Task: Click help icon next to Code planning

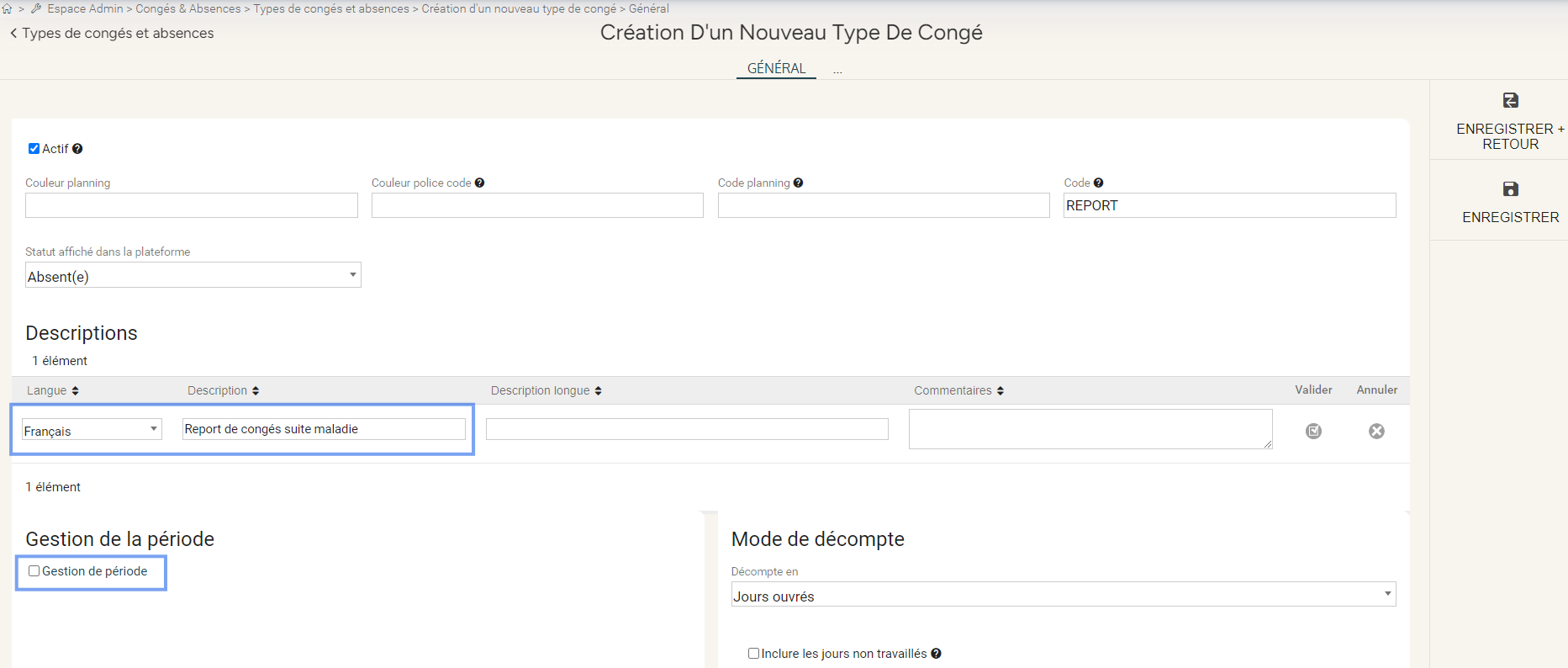Action: click(x=798, y=183)
